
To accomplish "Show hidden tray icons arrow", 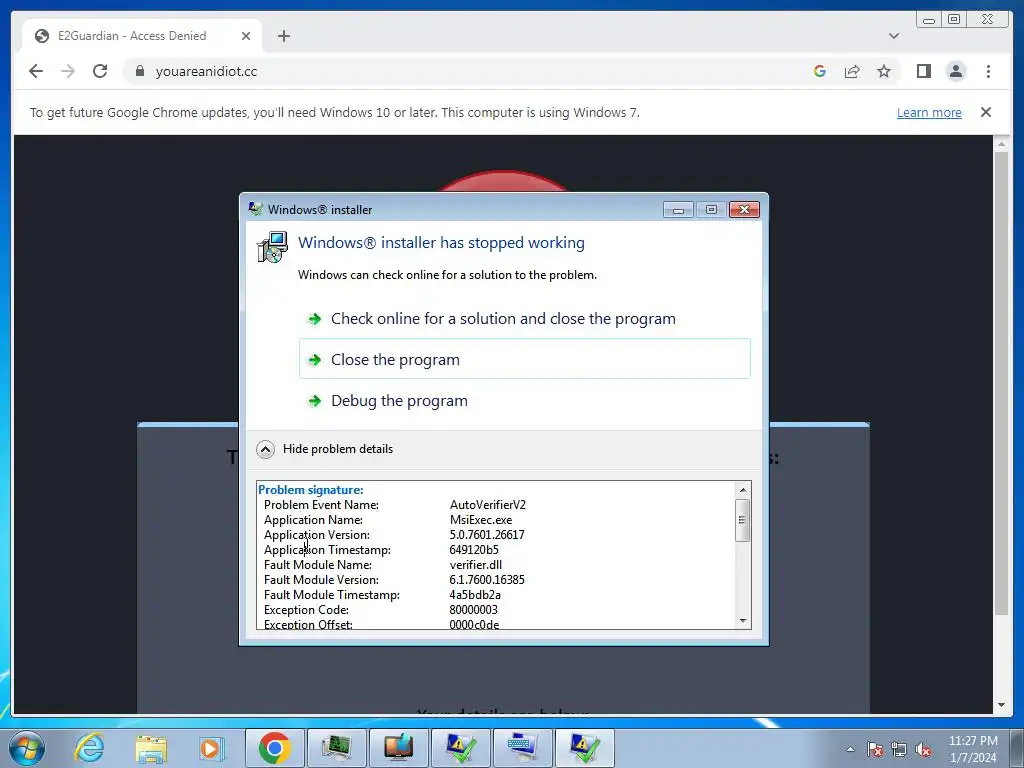I will coord(850,749).
